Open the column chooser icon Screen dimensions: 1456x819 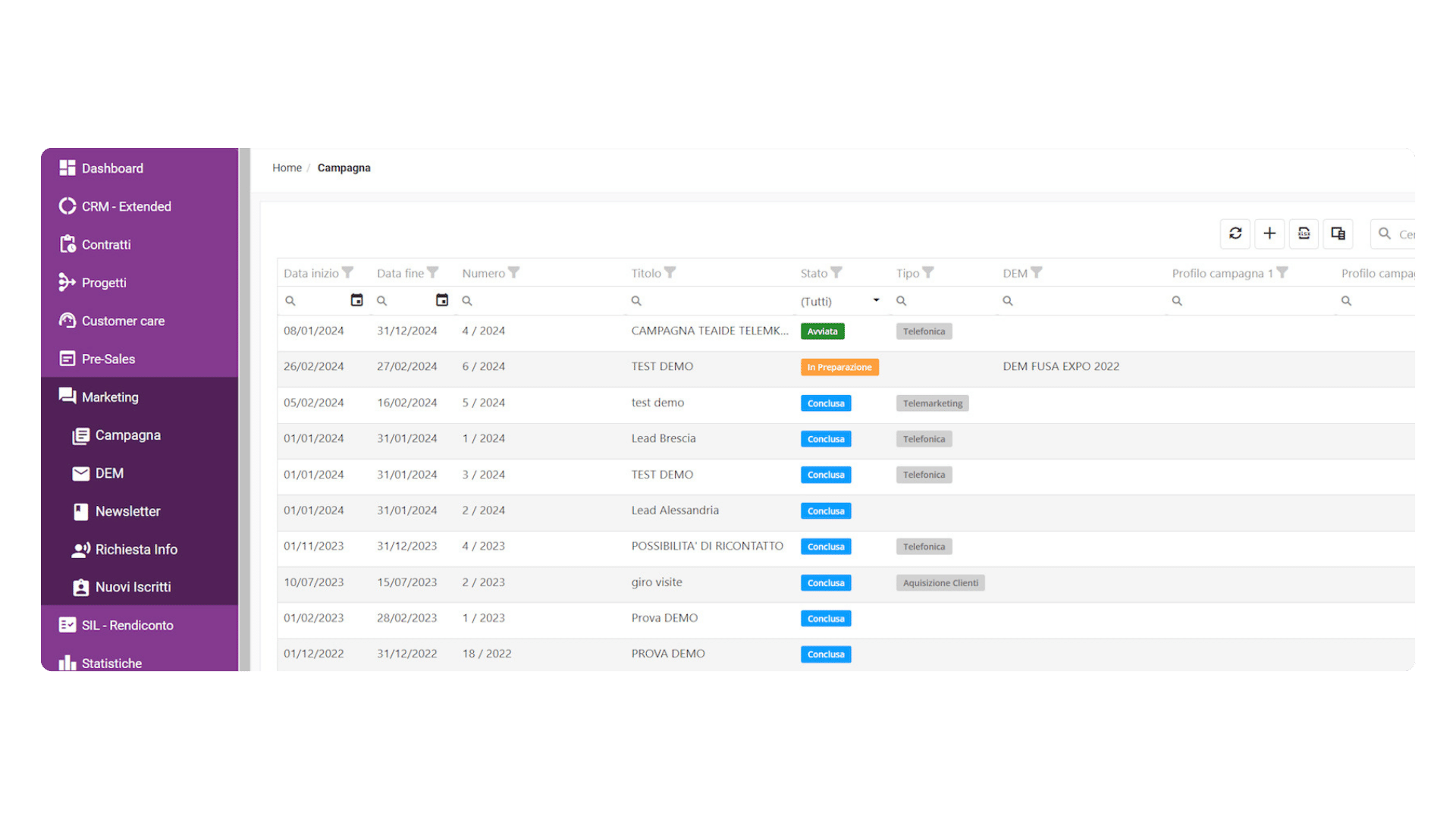click(1338, 234)
